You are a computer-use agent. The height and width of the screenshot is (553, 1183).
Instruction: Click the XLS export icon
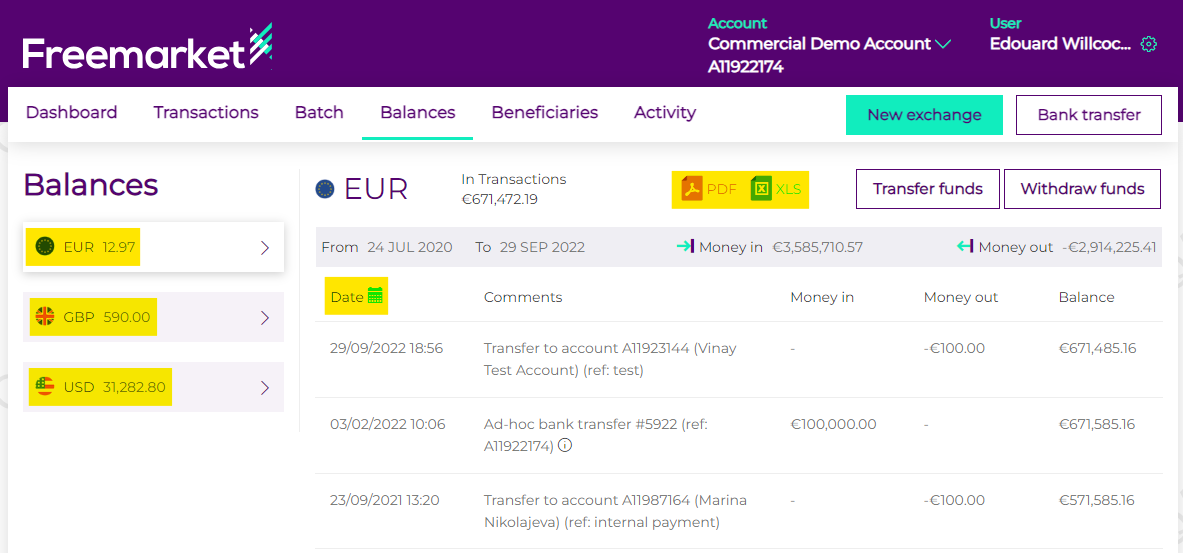point(762,189)
